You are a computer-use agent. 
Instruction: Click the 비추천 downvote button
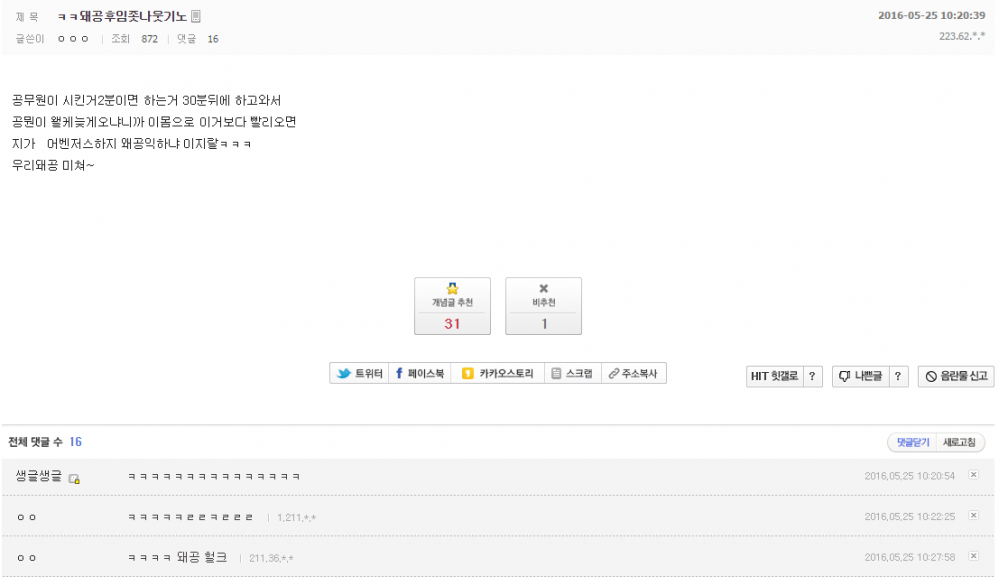pyautogui.click(x=543, y=306)
